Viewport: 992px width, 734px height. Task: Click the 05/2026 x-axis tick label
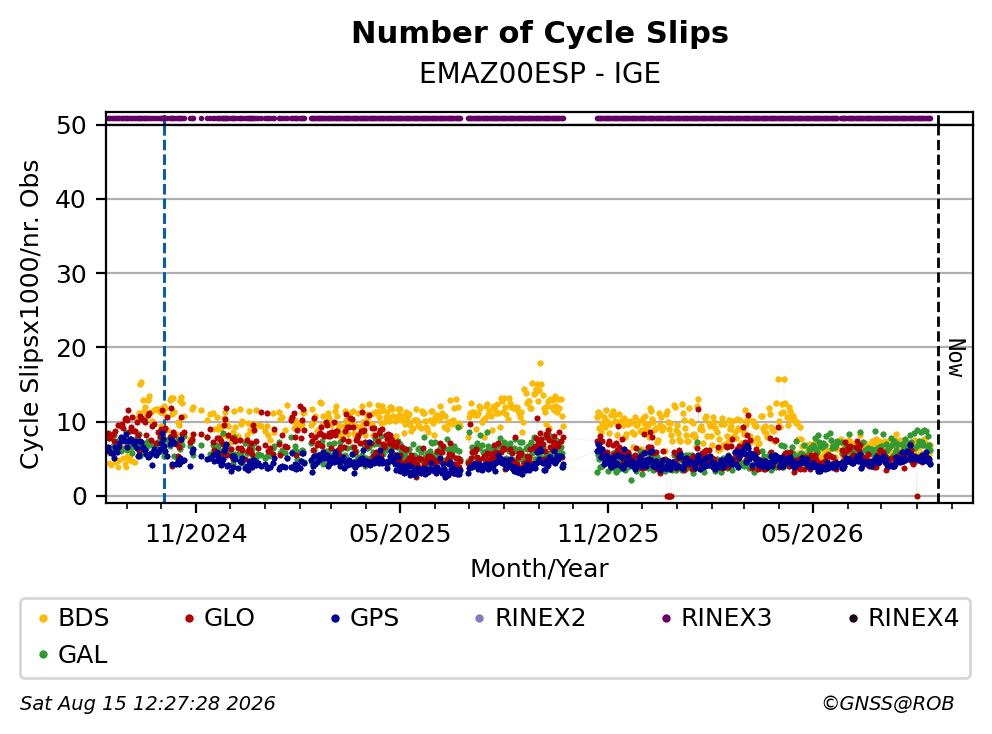(x=812, y=534)
